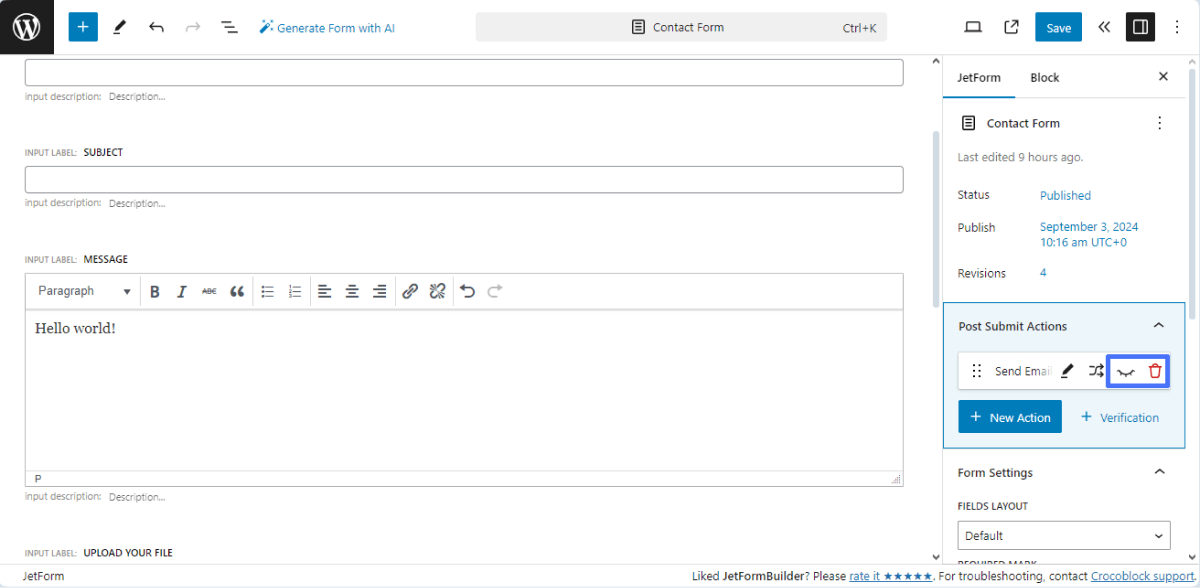Grab the message editor resize handle

click(x=896, y=479)
